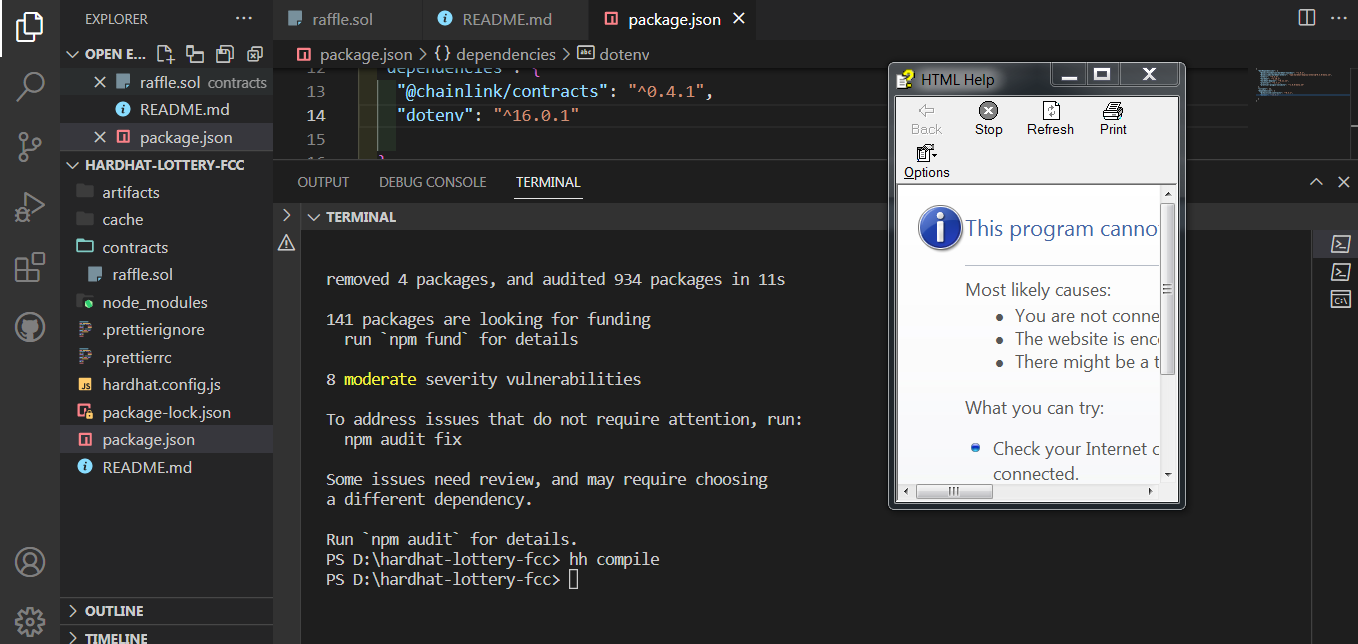This screenshot has height=644, width=1358.
Task: Select README.md in Open Editors list
Action: coord(184,109)
